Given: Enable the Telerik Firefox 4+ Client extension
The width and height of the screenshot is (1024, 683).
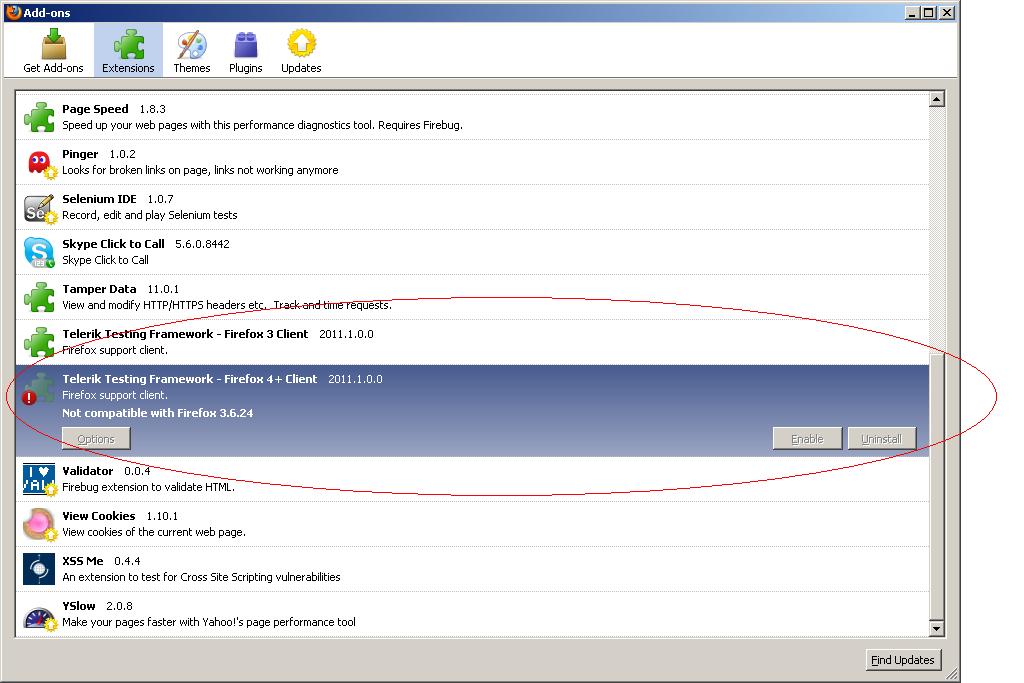Looking at the screenshot, I should coord(807,439).
